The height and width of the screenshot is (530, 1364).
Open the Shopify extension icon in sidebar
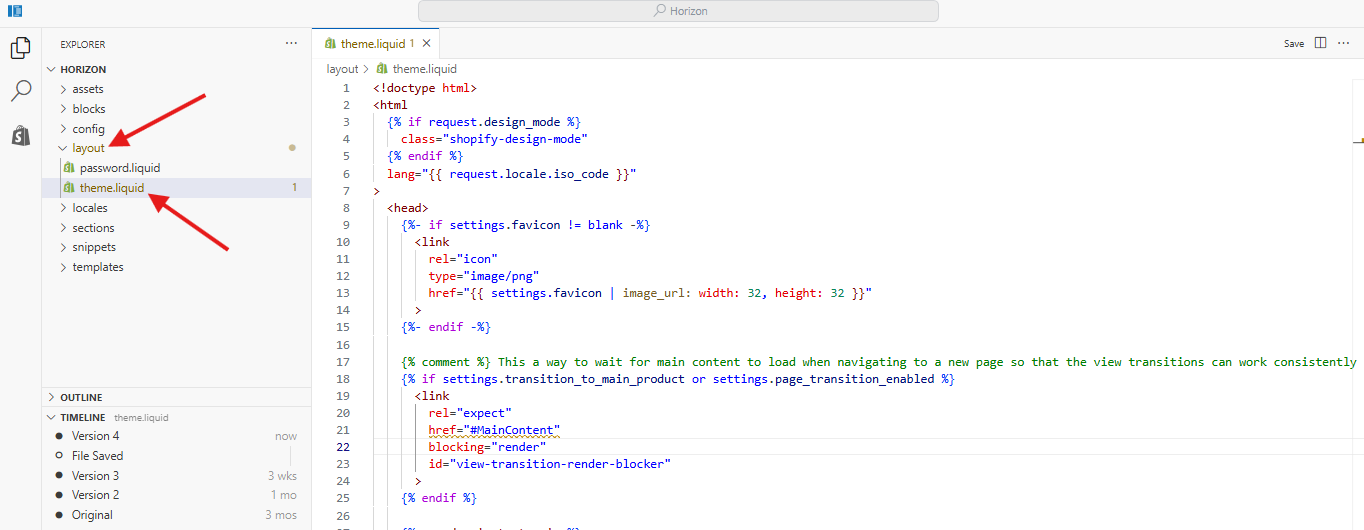[20, 136]
